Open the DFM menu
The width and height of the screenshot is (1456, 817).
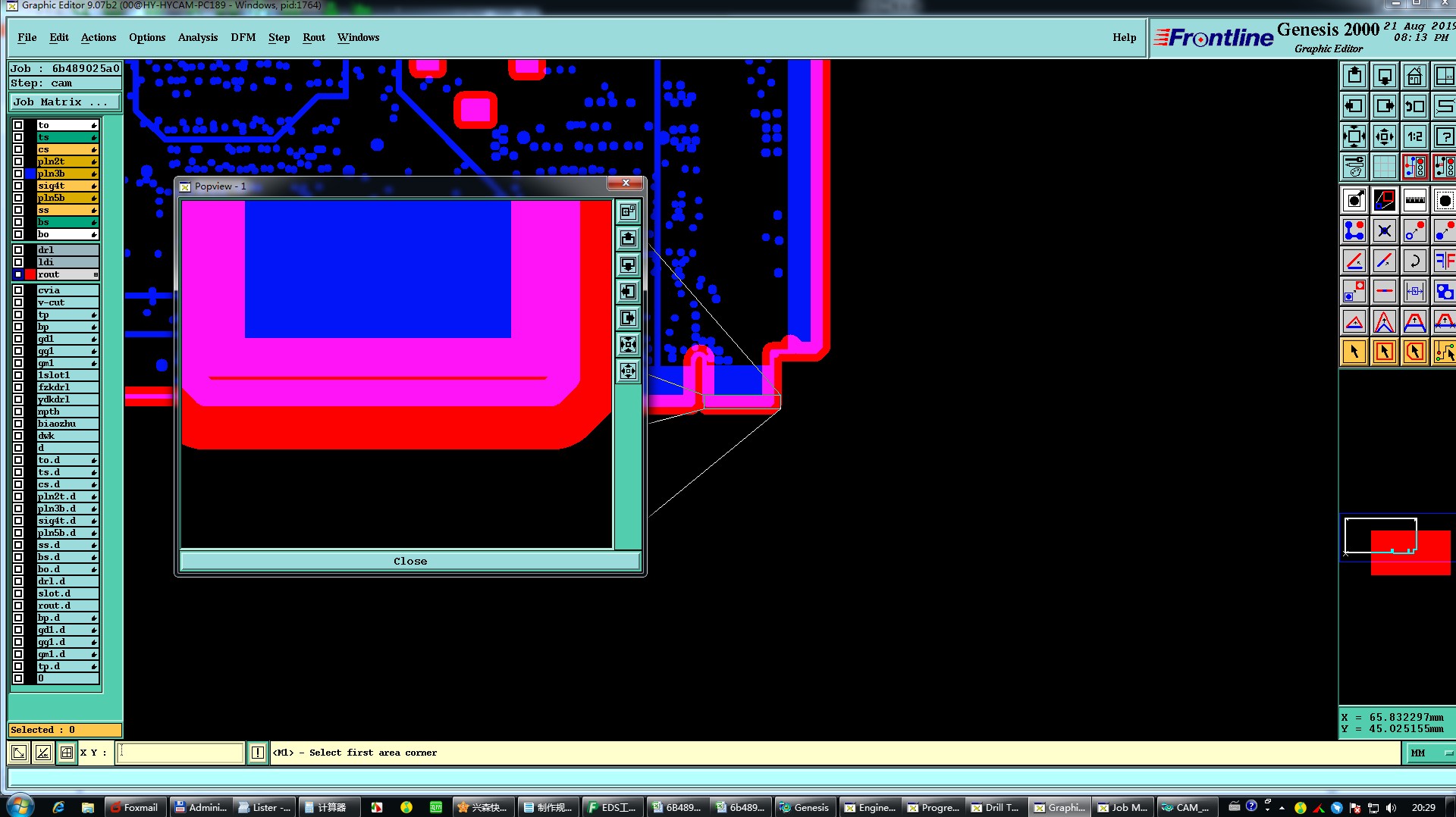tap(243, 37)
